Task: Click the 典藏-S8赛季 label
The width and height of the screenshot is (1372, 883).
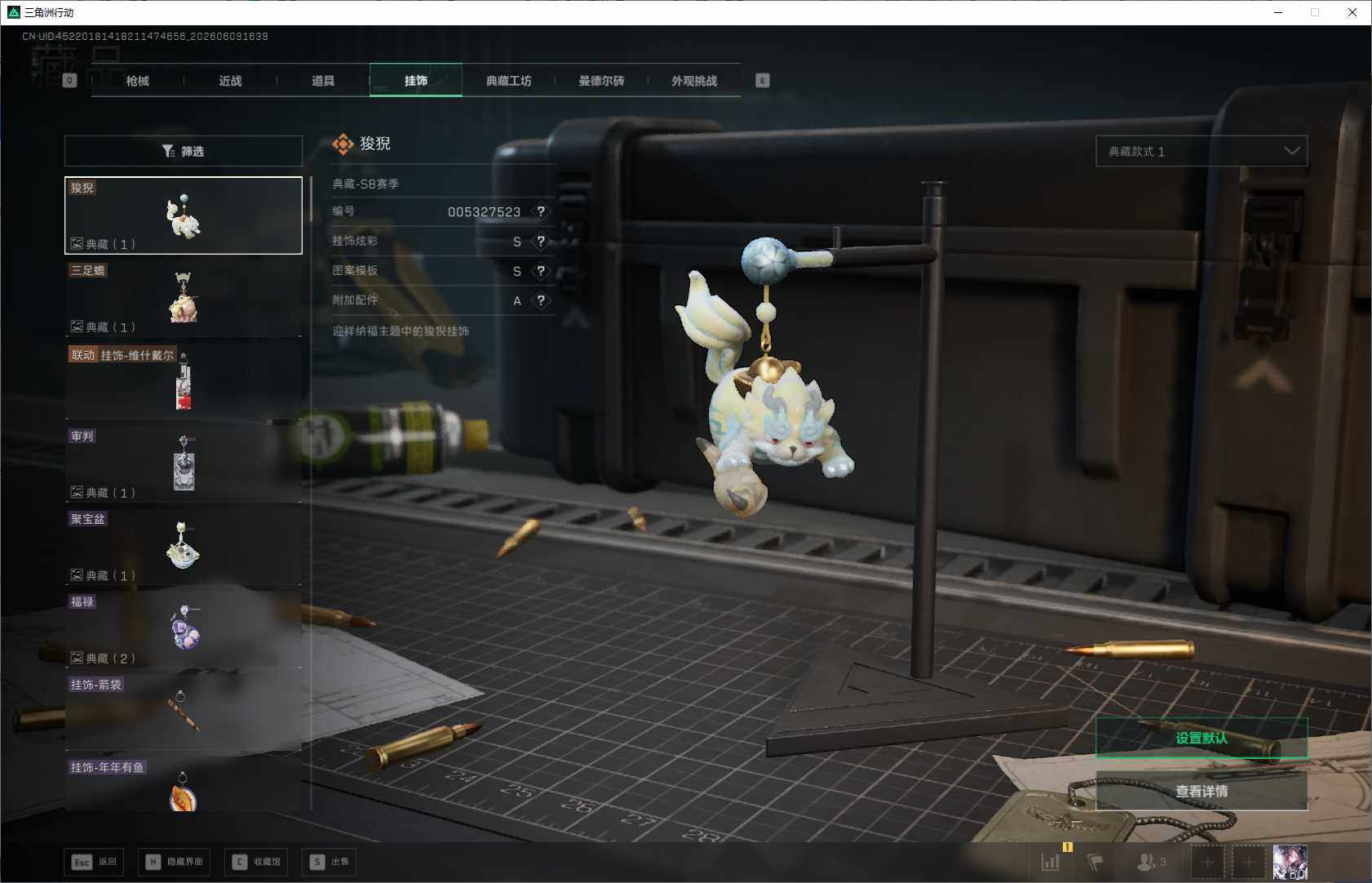Action: (x=365, y=184)
